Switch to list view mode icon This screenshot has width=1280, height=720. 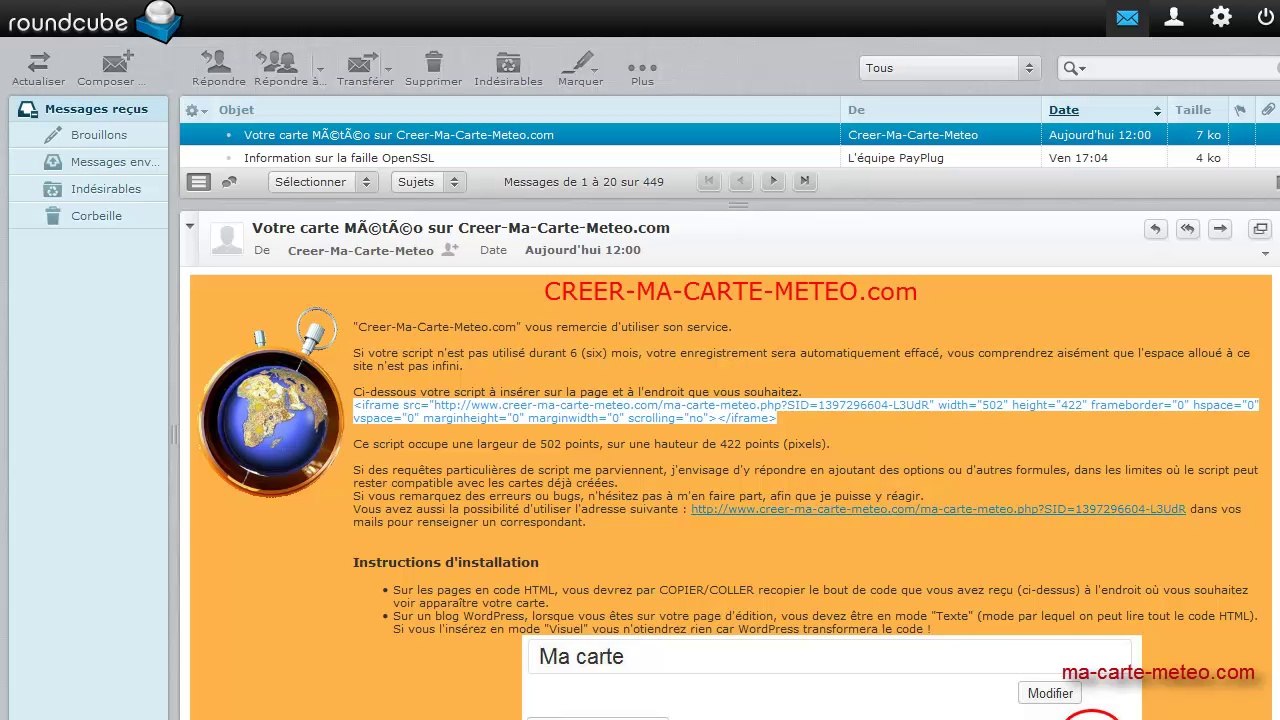click(199, 181)
